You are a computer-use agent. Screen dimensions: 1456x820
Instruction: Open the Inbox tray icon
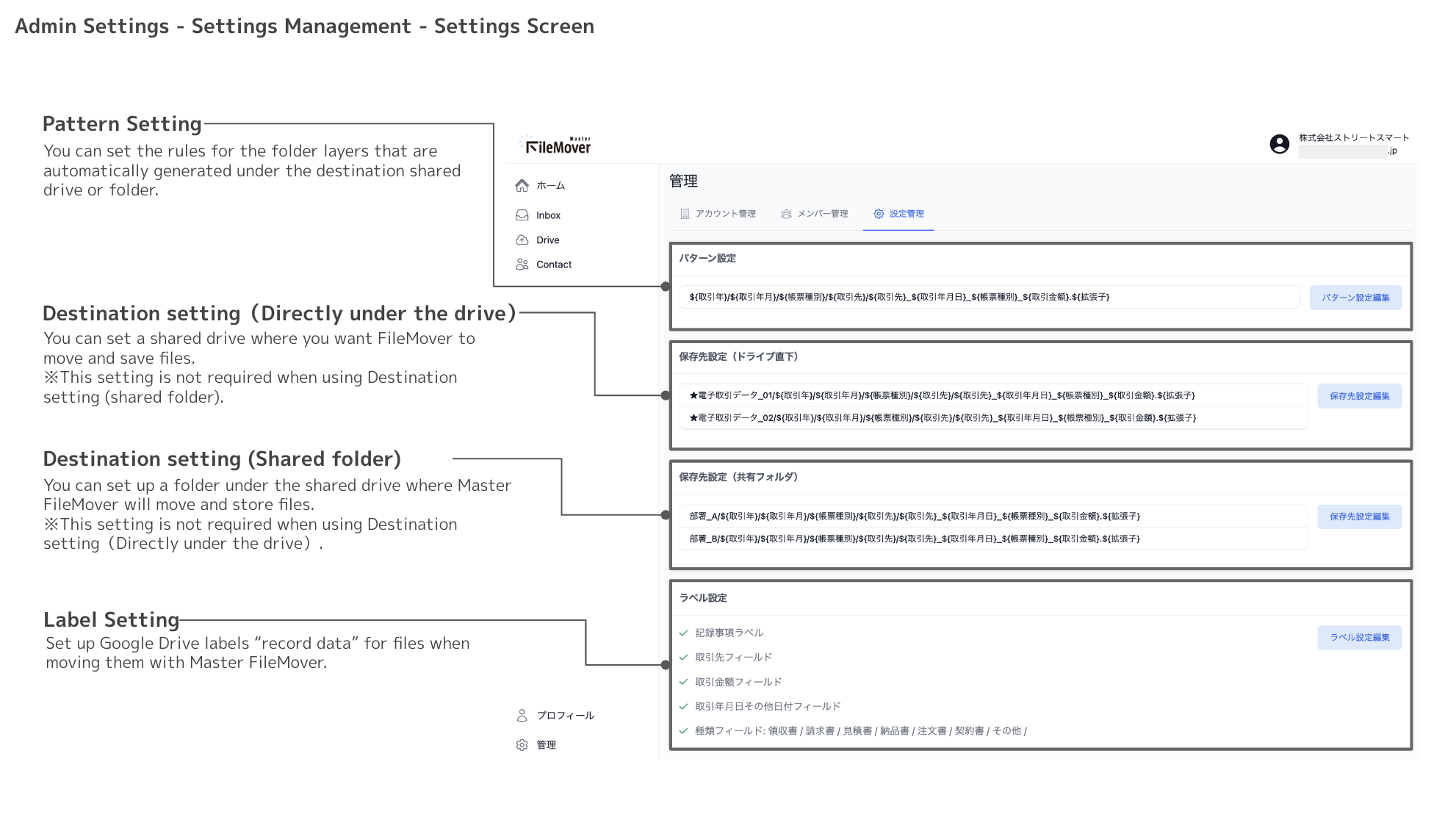point(522,215)
